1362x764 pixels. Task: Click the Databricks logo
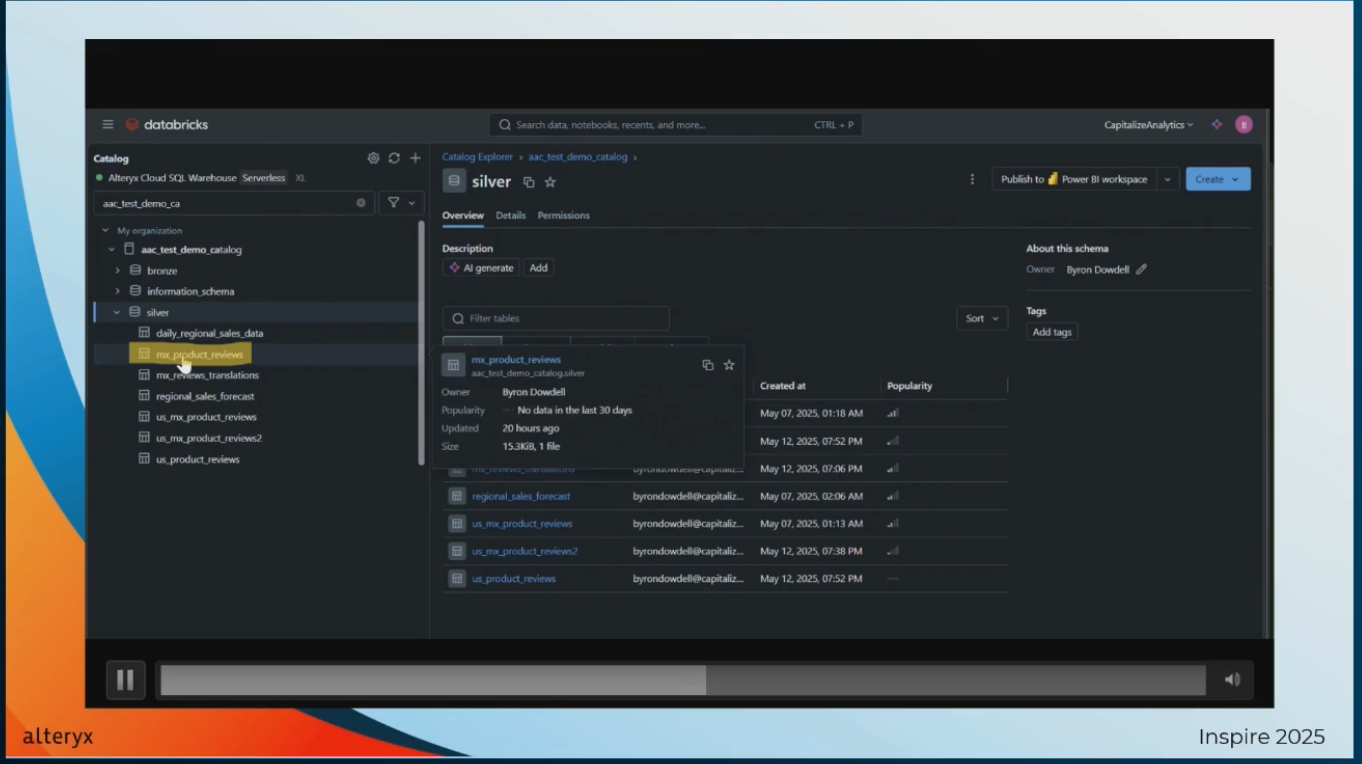pos(167,125)
